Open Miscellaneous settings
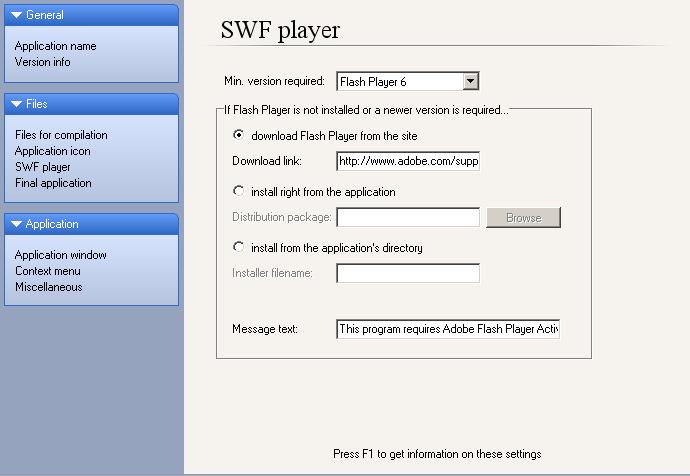 (49, 287)
